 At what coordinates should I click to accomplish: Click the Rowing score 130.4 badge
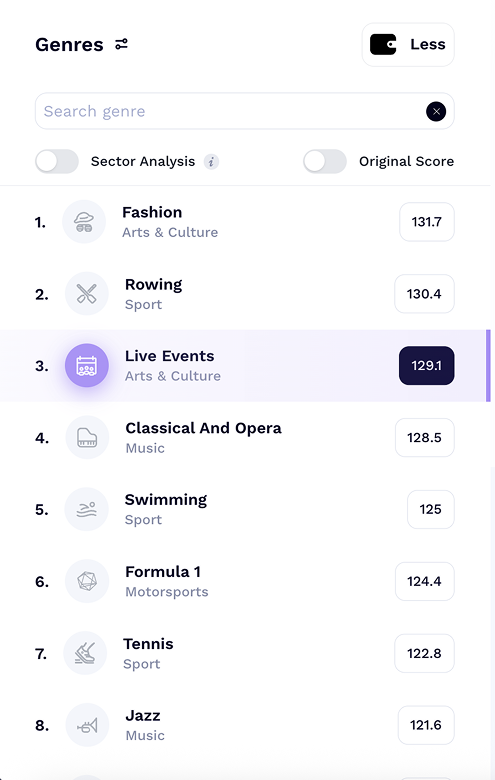(424, 294)
